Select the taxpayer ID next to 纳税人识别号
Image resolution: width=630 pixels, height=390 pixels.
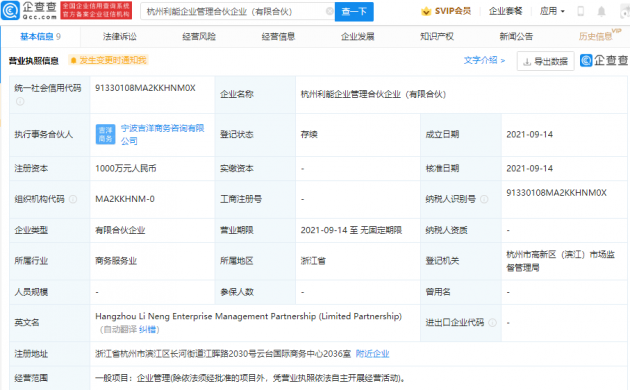pos(556,193)
